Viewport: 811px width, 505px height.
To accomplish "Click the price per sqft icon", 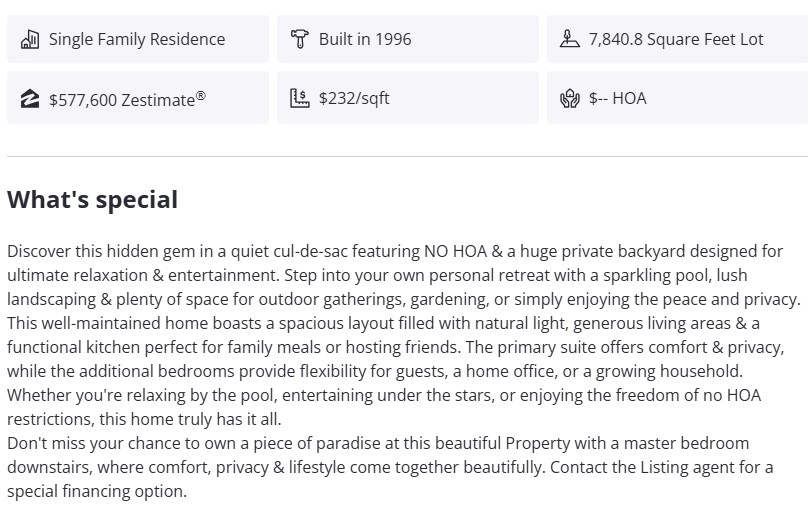I will 299,98.
